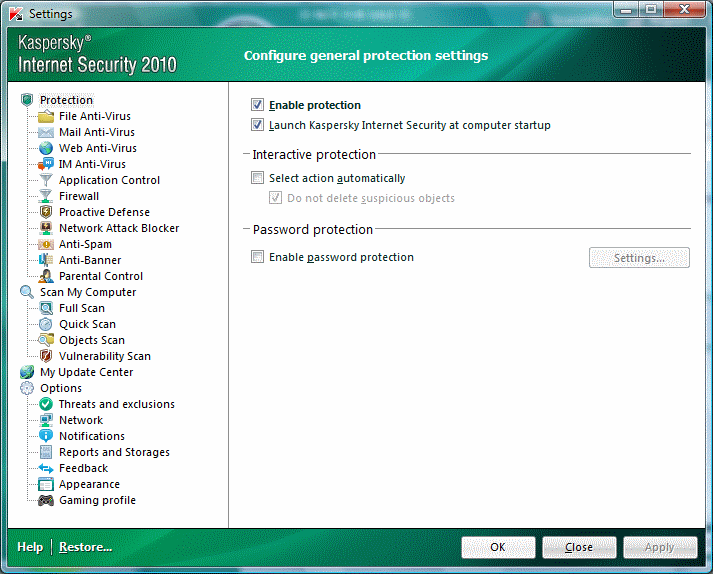Uncheck the Enable protection checkbox
The height and width of the screenshot is (574, 713).
click(257, 105)
